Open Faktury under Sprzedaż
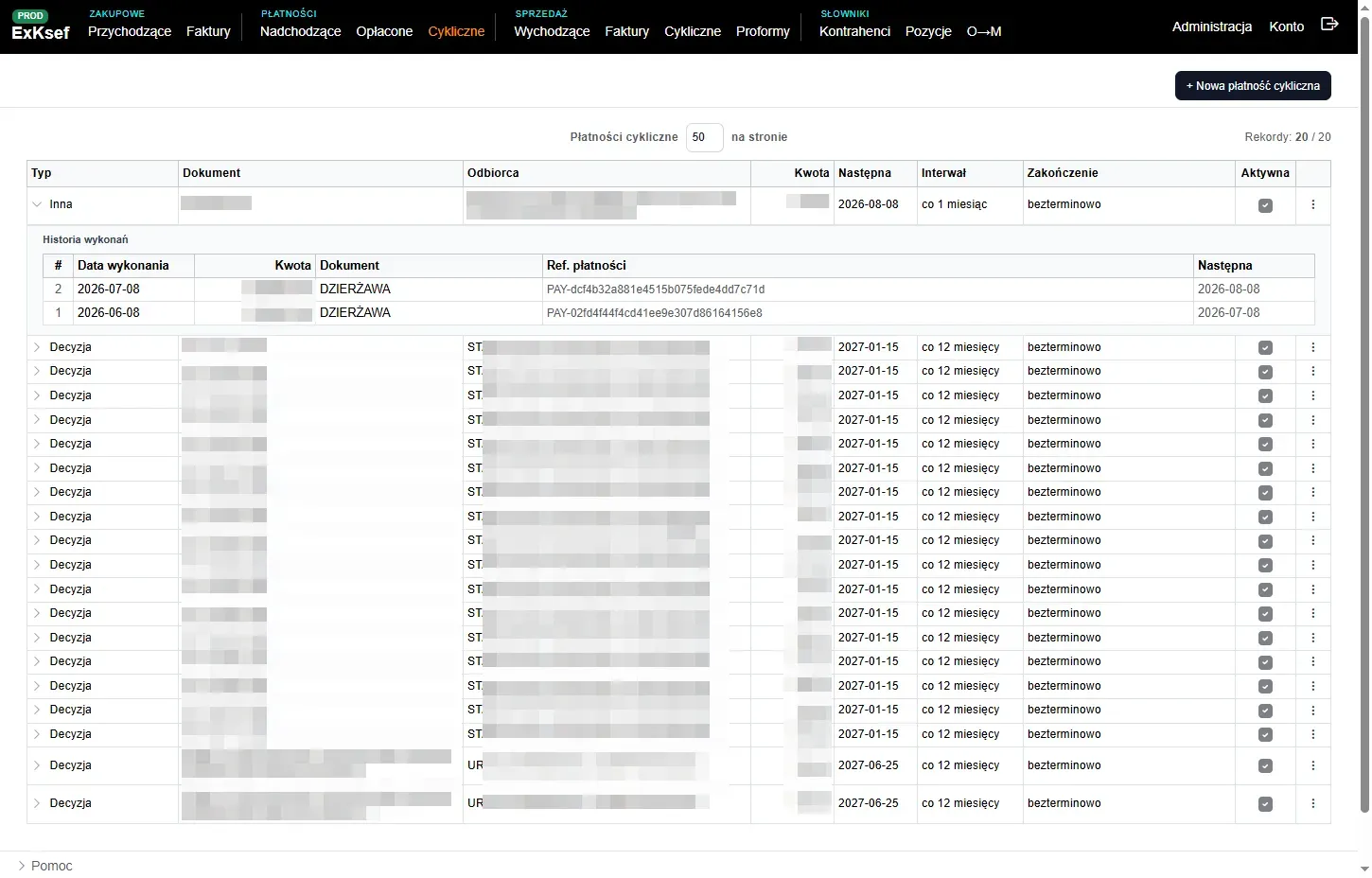The image size is (1372, 878). click(627, 31)
